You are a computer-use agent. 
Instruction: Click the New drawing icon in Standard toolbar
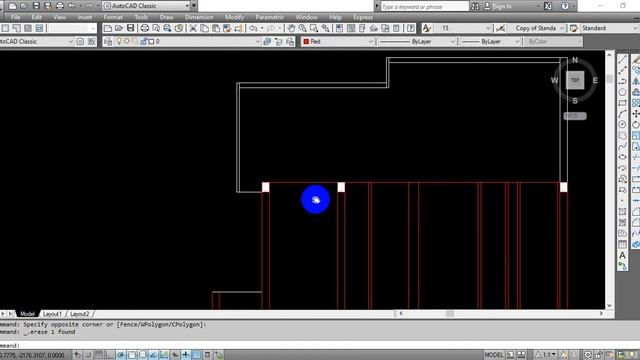pos(108,28)
